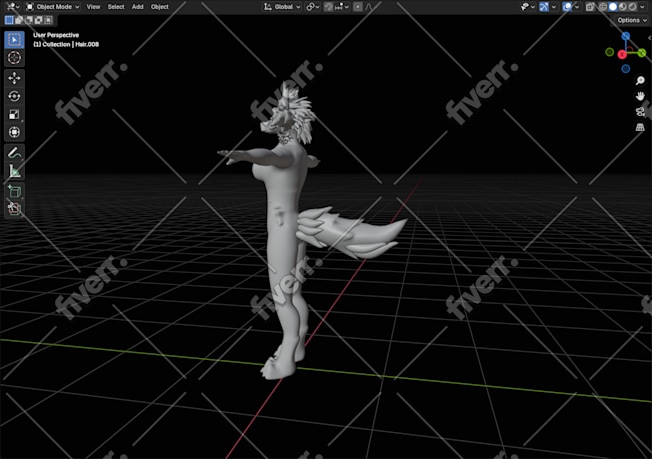The height and width of the screenshot is (459, 652).
Task: Toggle snapping magnet button
Action: [328, 7]
